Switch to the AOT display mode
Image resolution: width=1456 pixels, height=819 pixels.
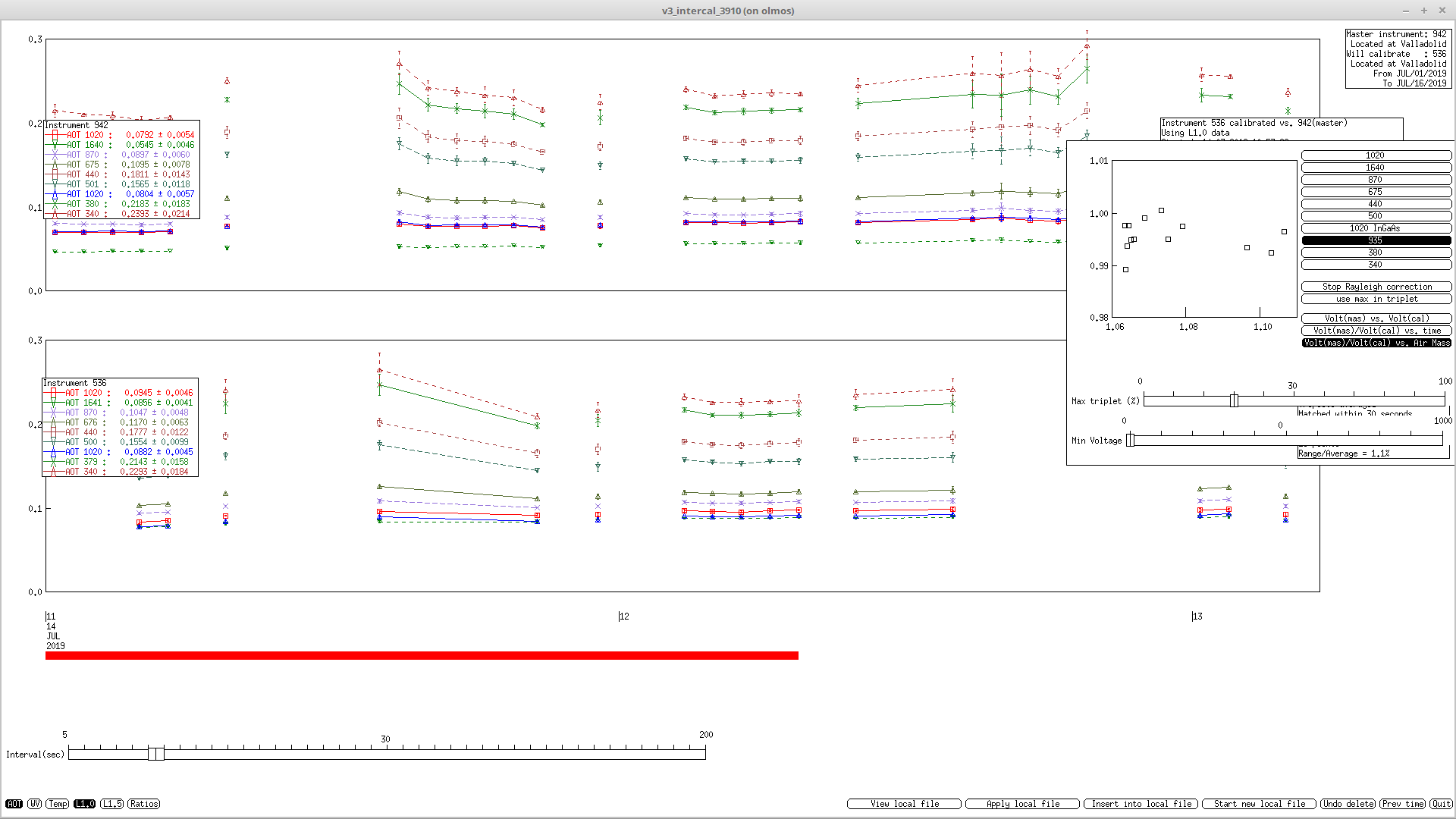14,804
